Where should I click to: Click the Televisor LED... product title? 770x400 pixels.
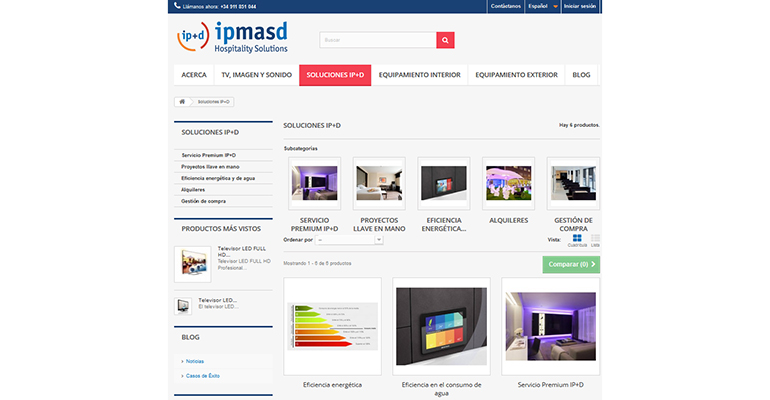(218, 300)
